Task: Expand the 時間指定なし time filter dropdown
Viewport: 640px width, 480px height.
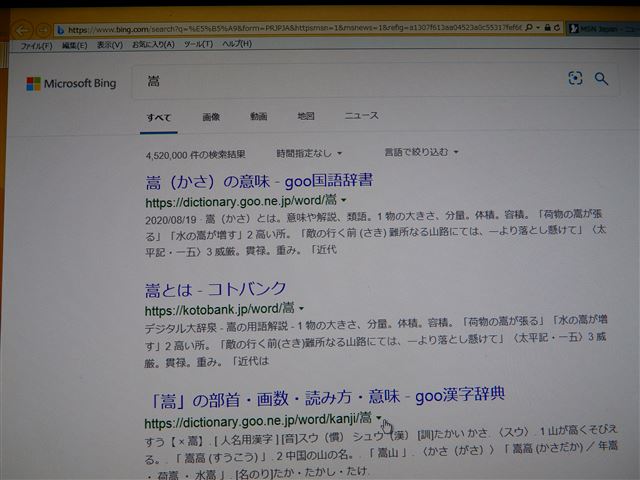Action: [x=309, y=153]
